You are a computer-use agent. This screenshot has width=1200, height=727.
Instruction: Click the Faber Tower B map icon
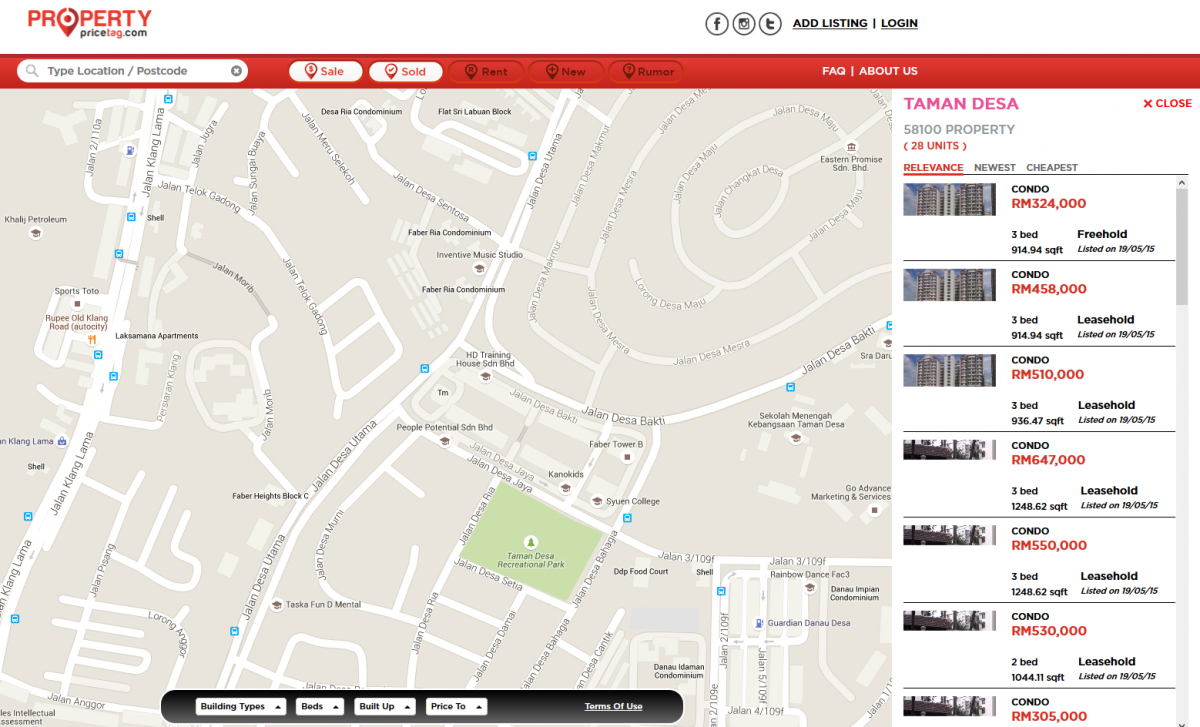coord(627,457)
